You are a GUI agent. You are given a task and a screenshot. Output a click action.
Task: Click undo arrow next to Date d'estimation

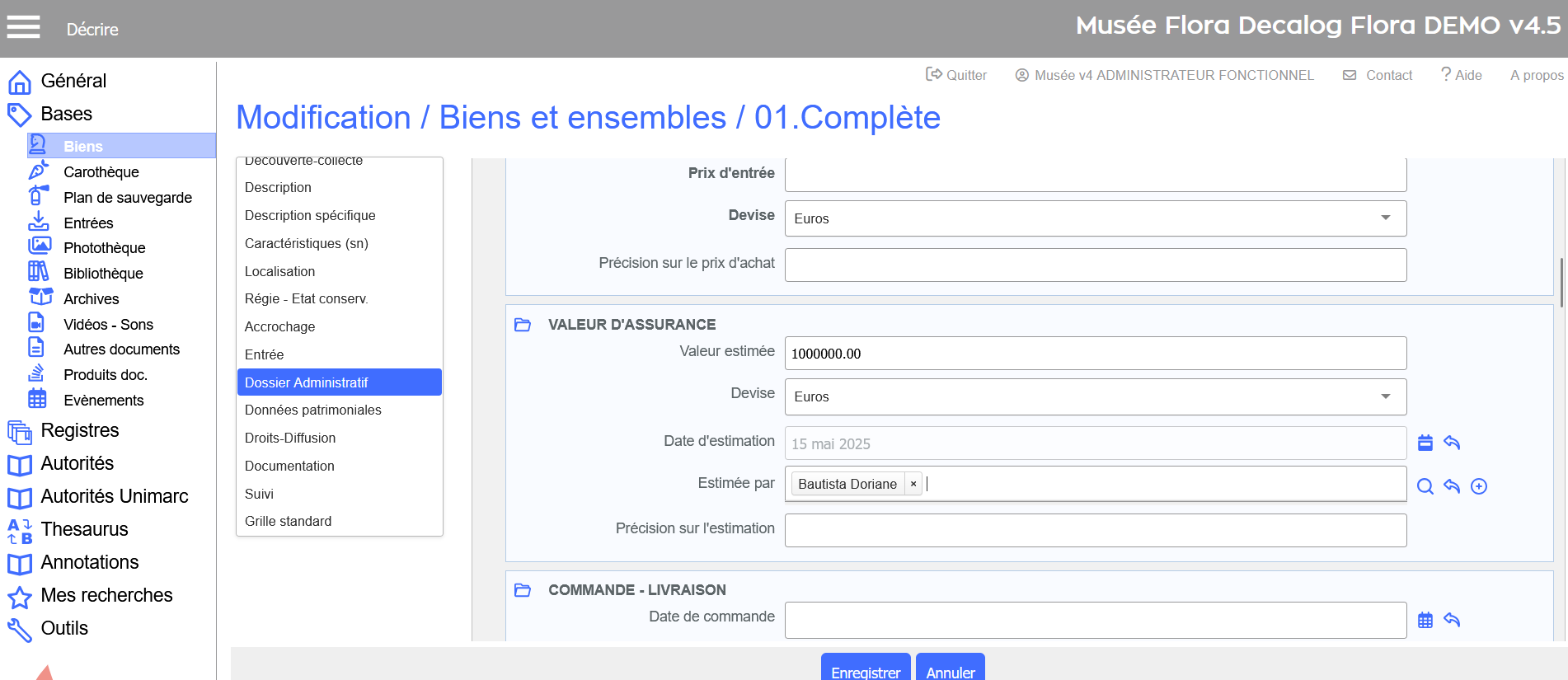click(1452, 443)
